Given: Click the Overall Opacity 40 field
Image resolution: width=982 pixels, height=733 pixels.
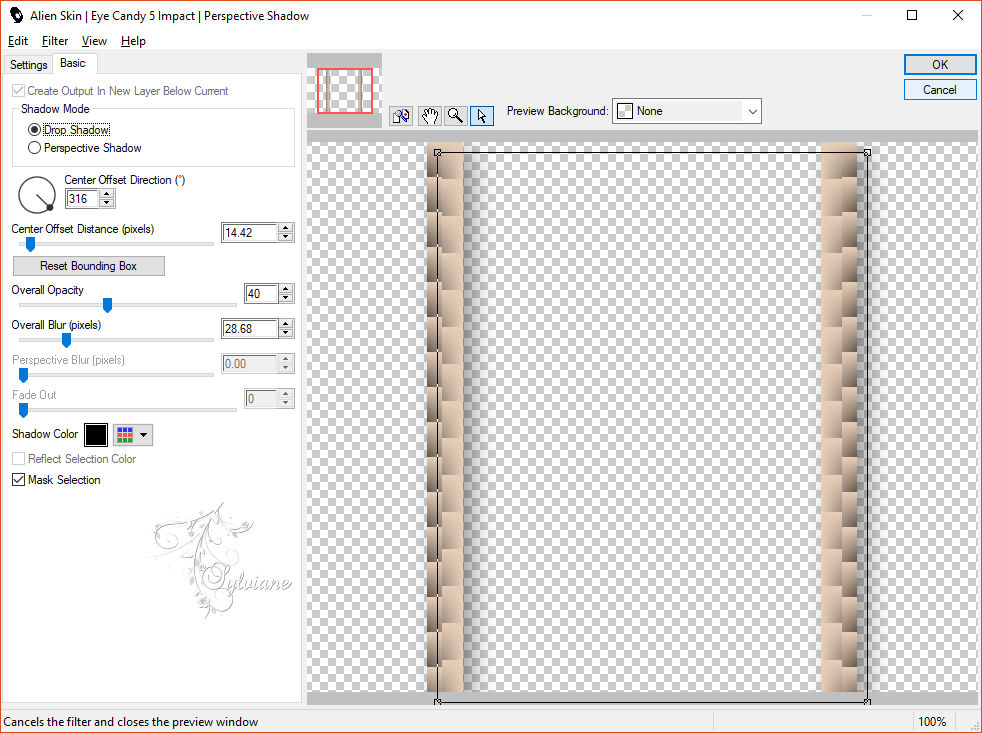Looking at the screenshot, I should pos(261,293).
